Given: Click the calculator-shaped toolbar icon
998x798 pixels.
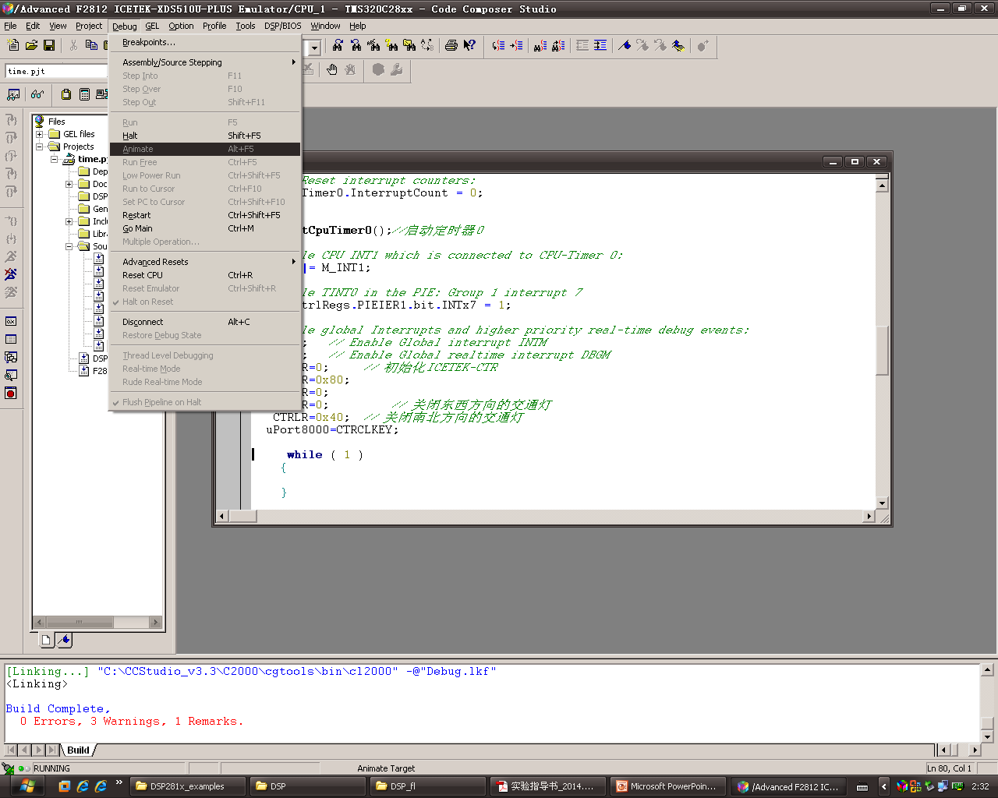Looking at the screenshot, I should pyautogui.click(x=84, y=95).
